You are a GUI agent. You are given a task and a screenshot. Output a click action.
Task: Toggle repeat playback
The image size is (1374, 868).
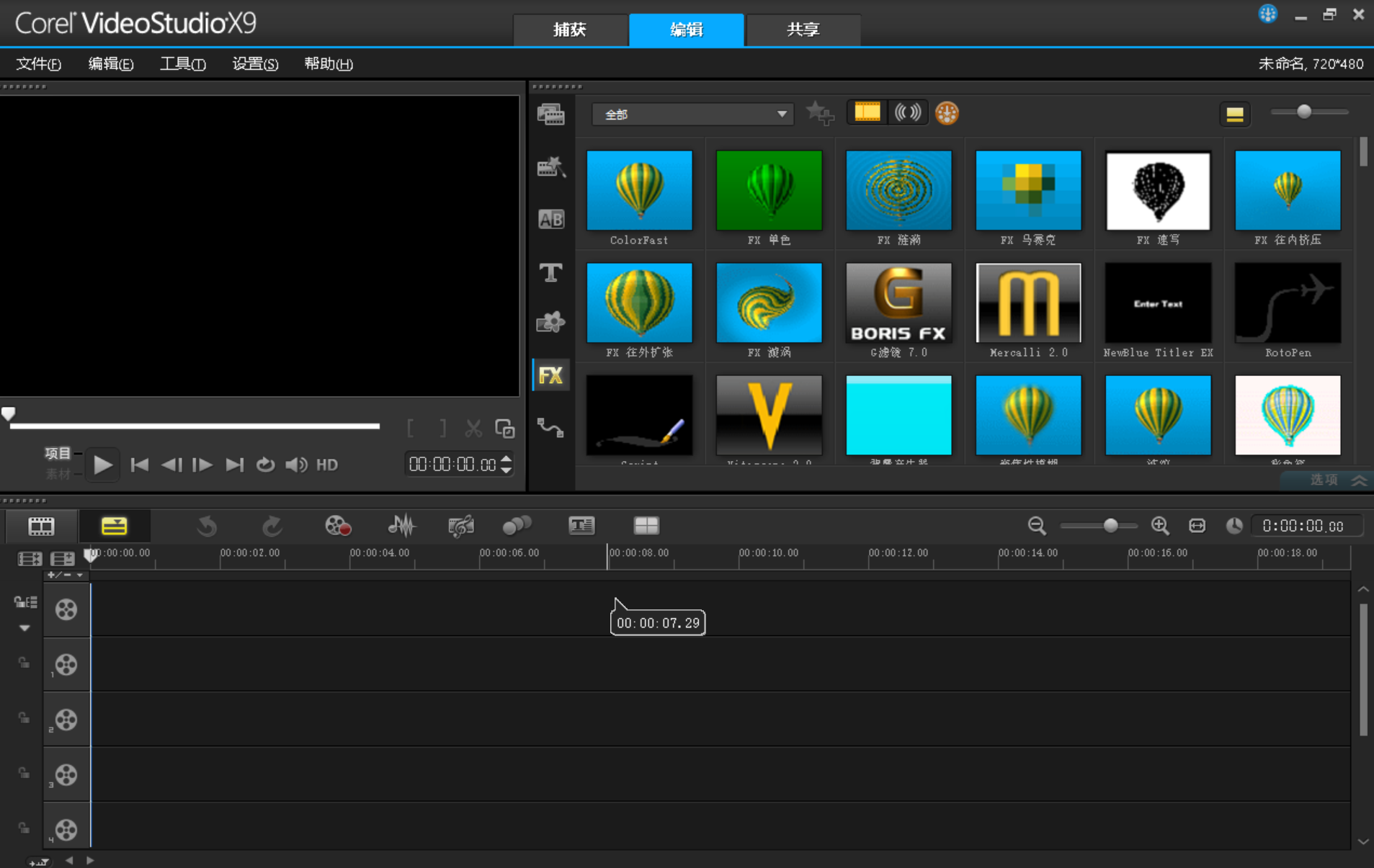point(265,465)
